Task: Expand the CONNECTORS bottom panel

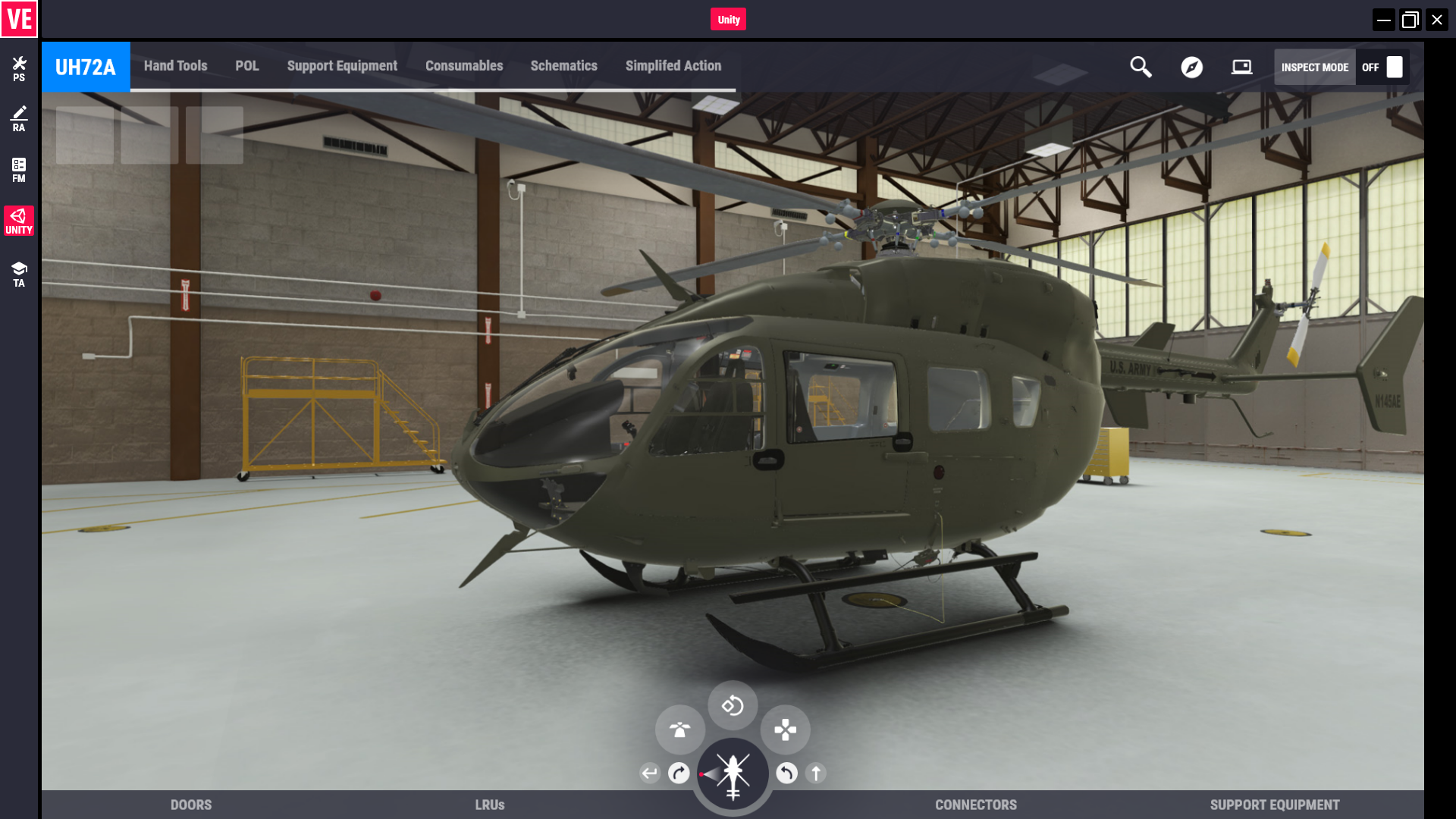Action: (975, 805)
